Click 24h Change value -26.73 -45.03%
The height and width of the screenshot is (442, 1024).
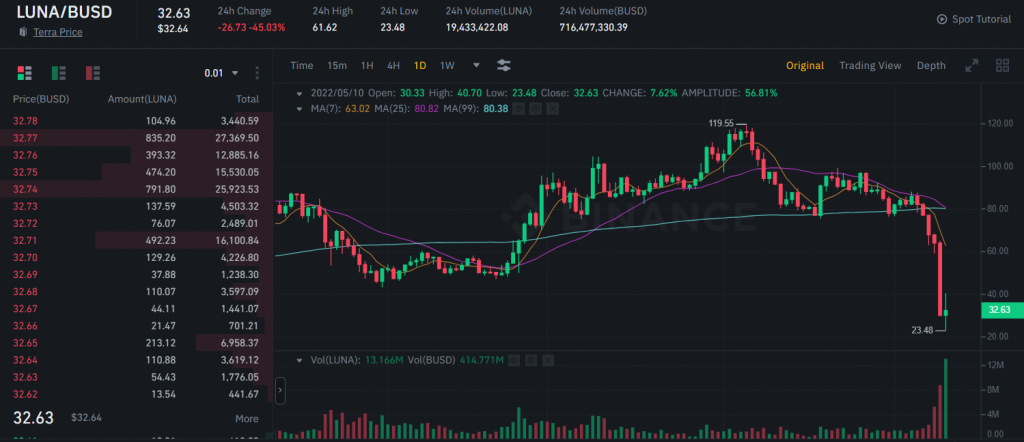click(251, 27)
